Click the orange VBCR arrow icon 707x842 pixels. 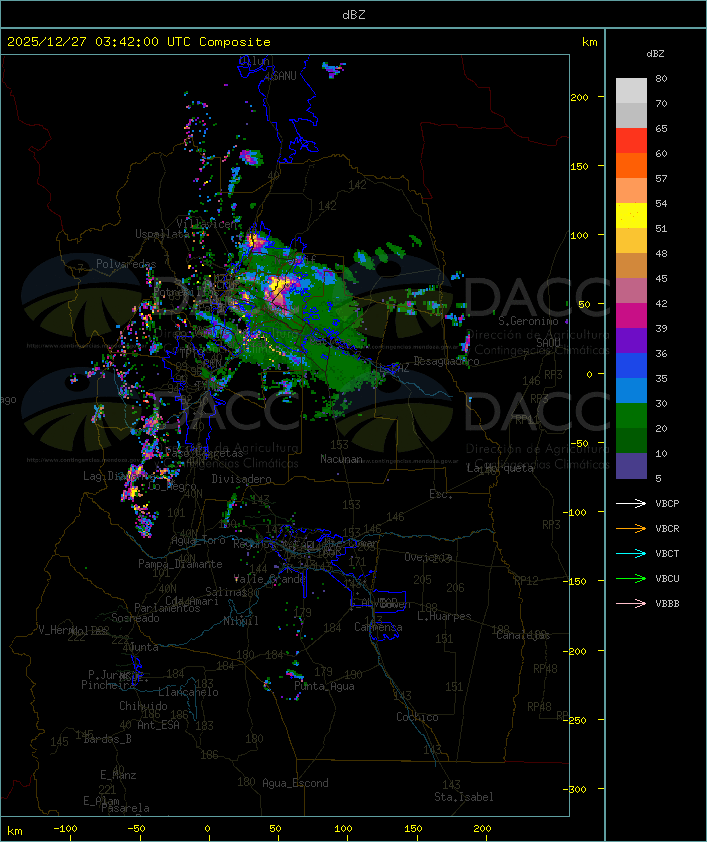[631, 528]
